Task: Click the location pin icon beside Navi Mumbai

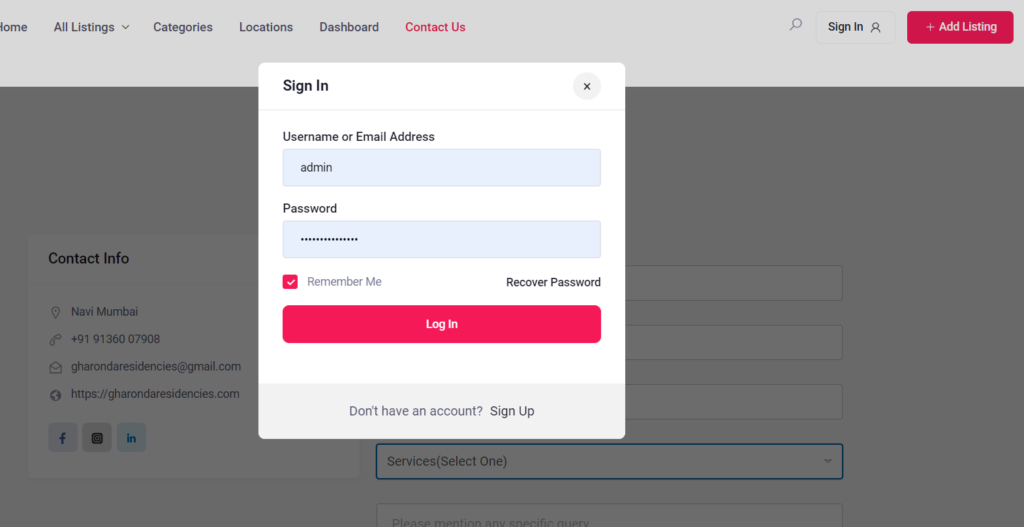Action: [56, 313]
